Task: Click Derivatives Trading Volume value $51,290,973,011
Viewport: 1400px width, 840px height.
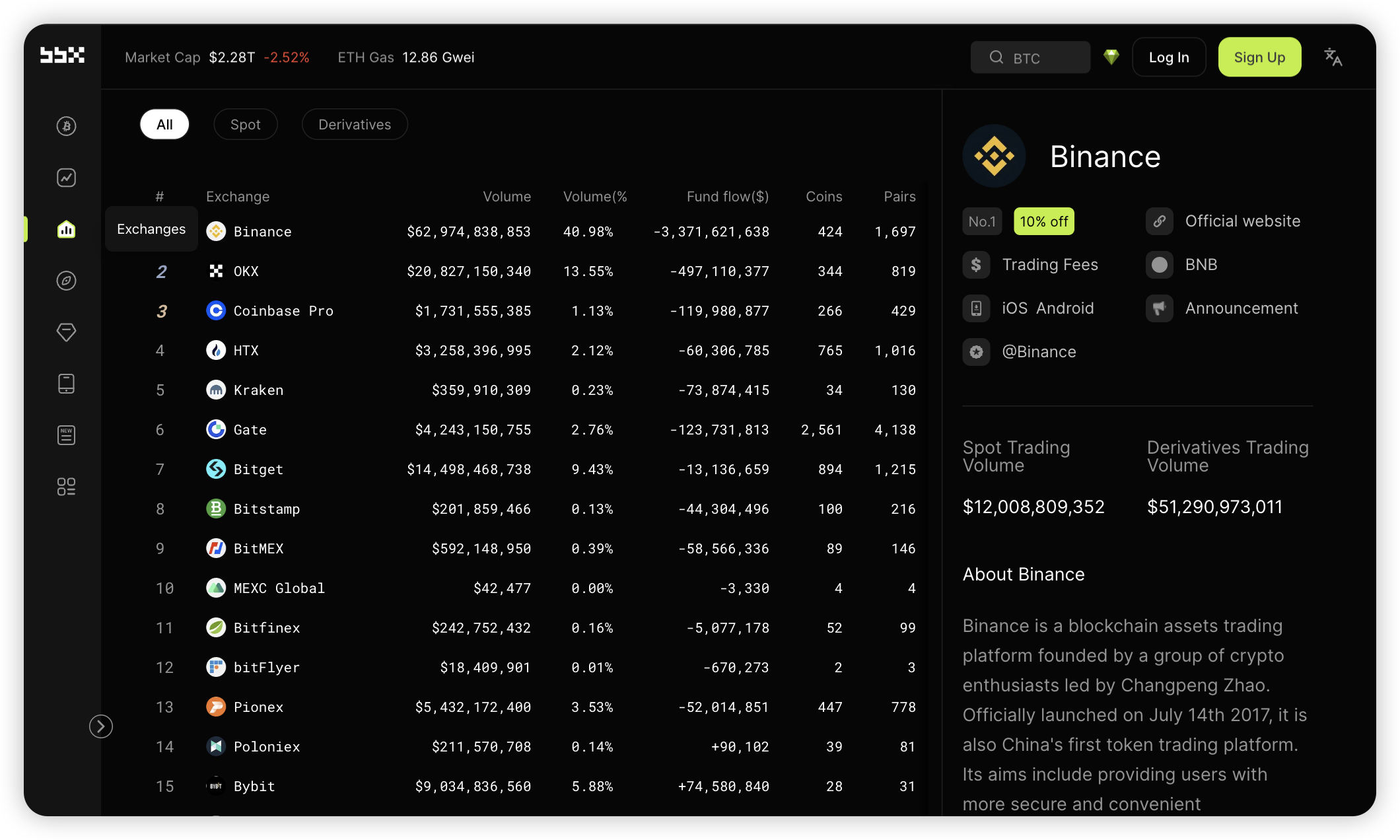Action: tap(1215, 507)
